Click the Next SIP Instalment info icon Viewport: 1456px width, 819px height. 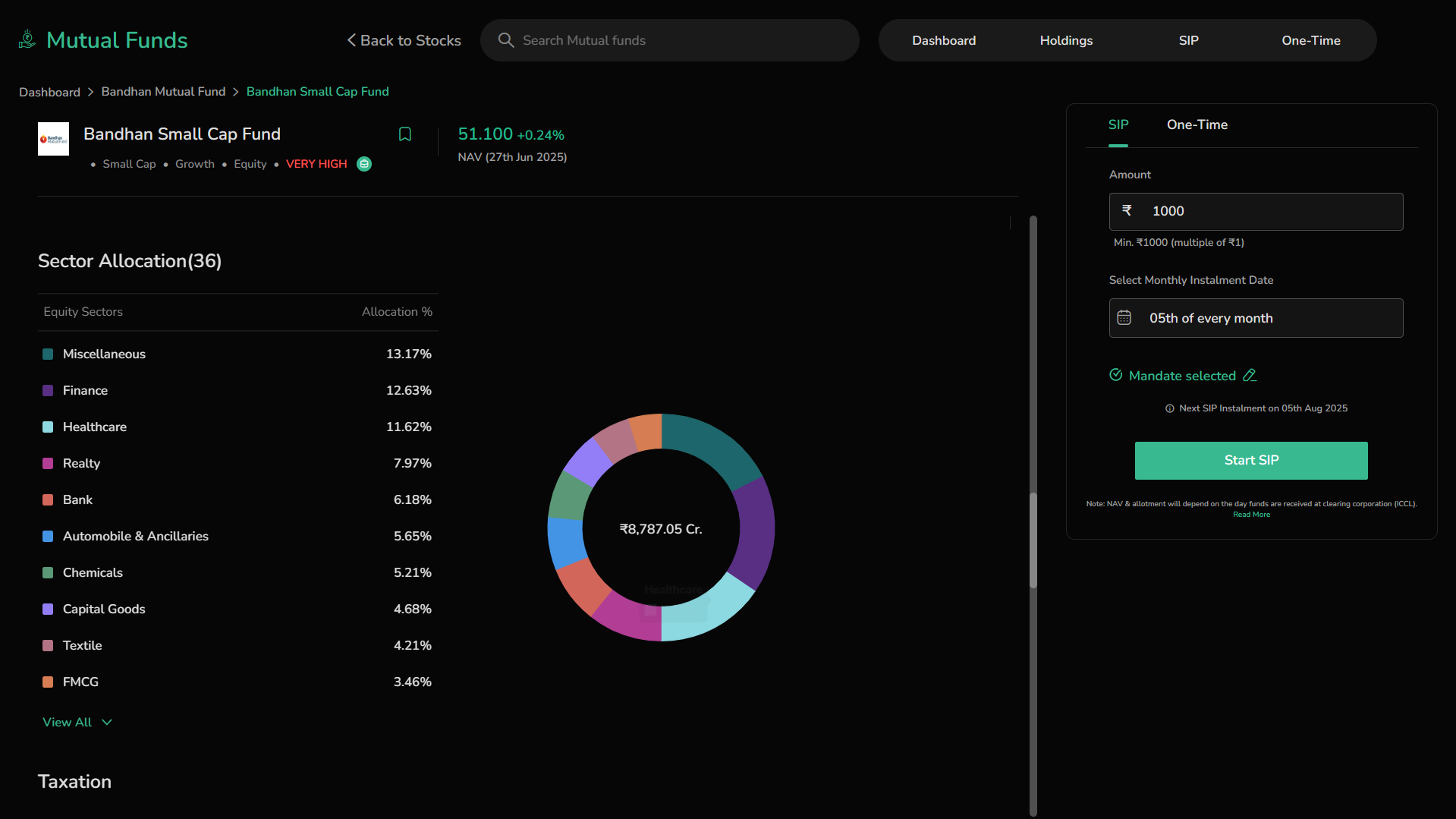pos(1170,408)
